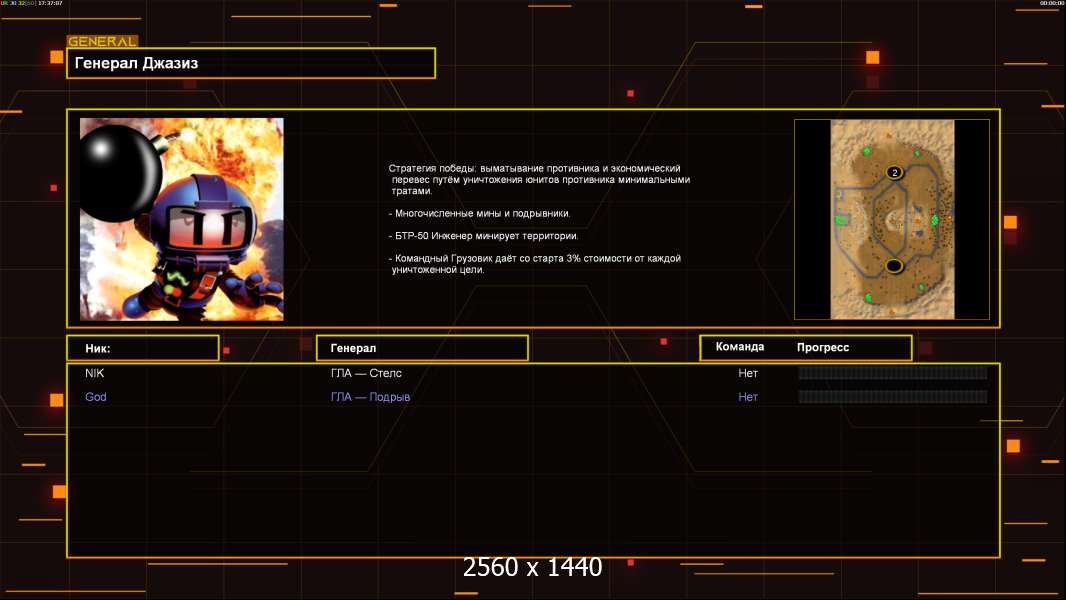This screenshot has height=600, width=1066.
Task: Click the Многочисленные мины и подрывники line
Action: [x=479, y=213]
